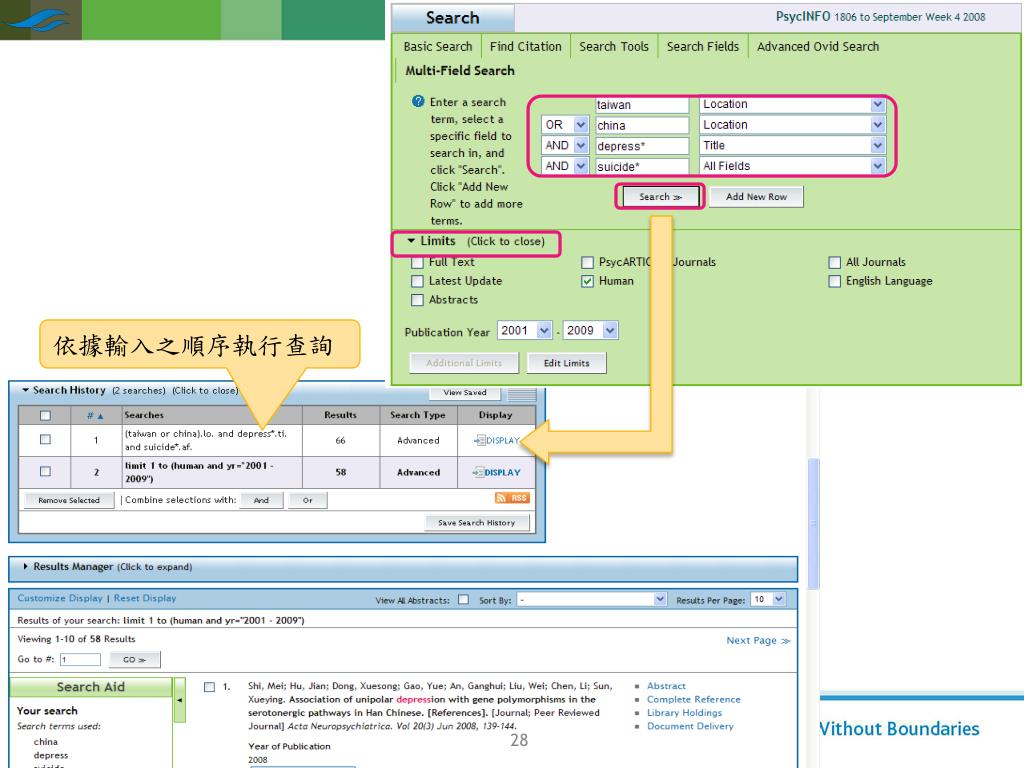Image resolution: width=1024 pixels, height=768 pixels.
Task: Enable View All Abstracts checkbox
Action: (463, 600)
